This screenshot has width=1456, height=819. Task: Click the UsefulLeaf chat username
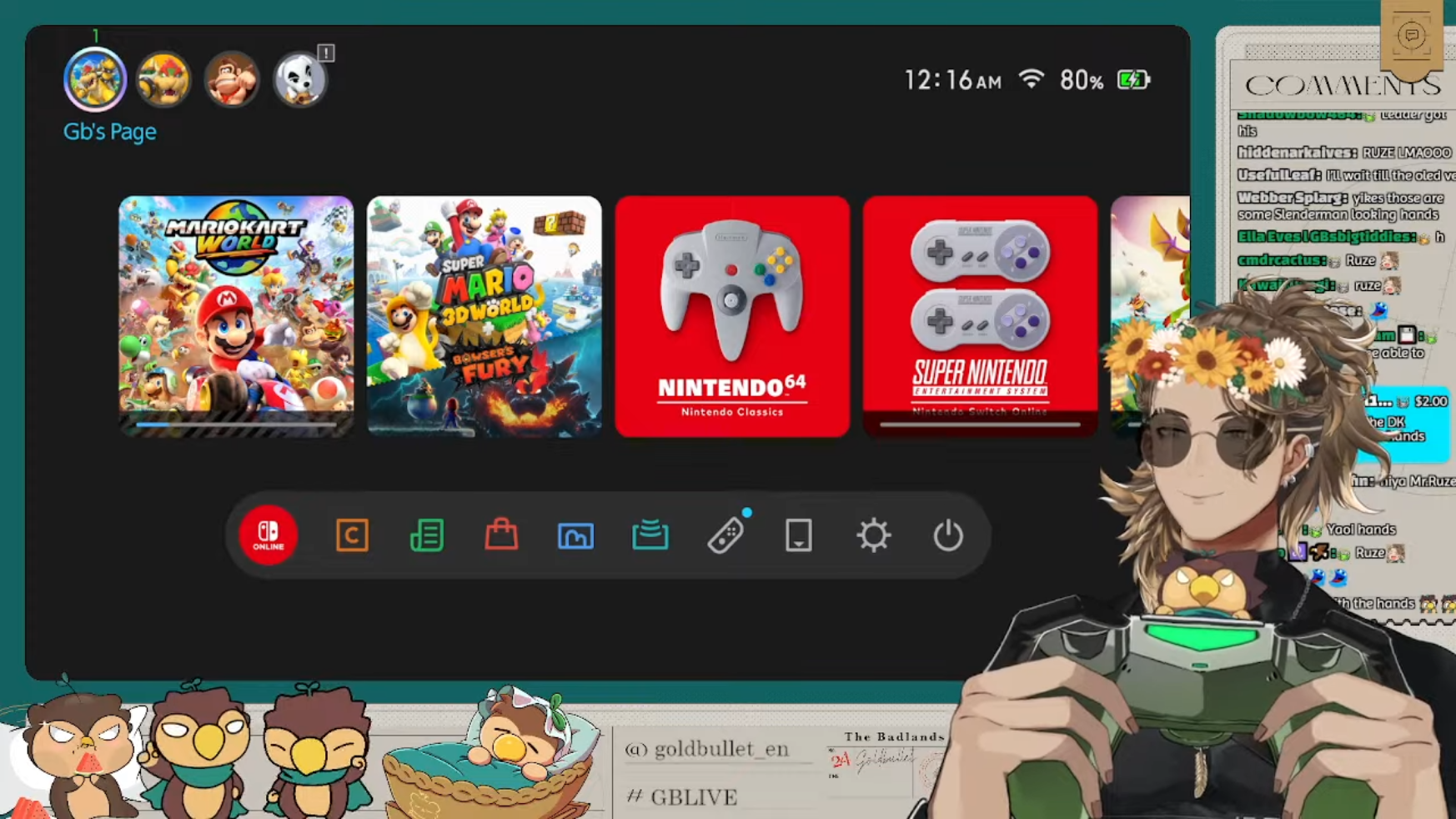pos(1279,175)
